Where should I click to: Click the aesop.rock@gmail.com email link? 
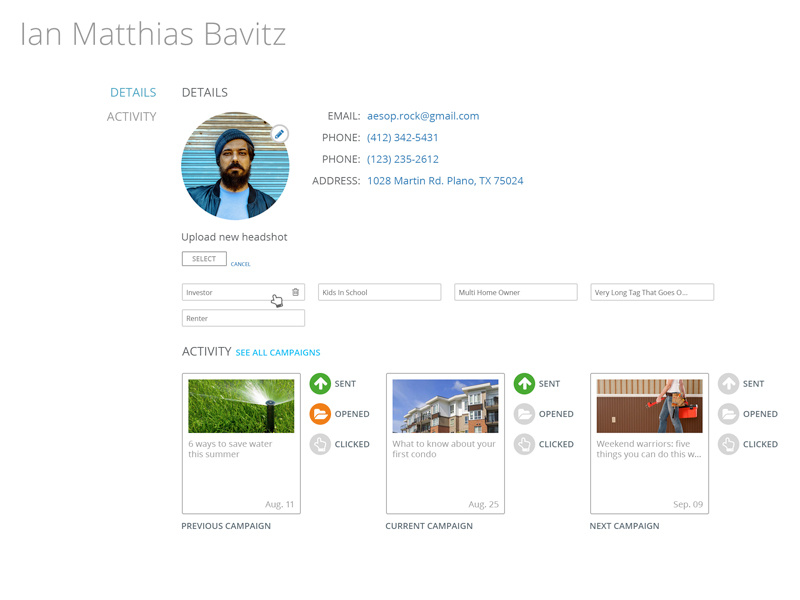pos(423,116)
